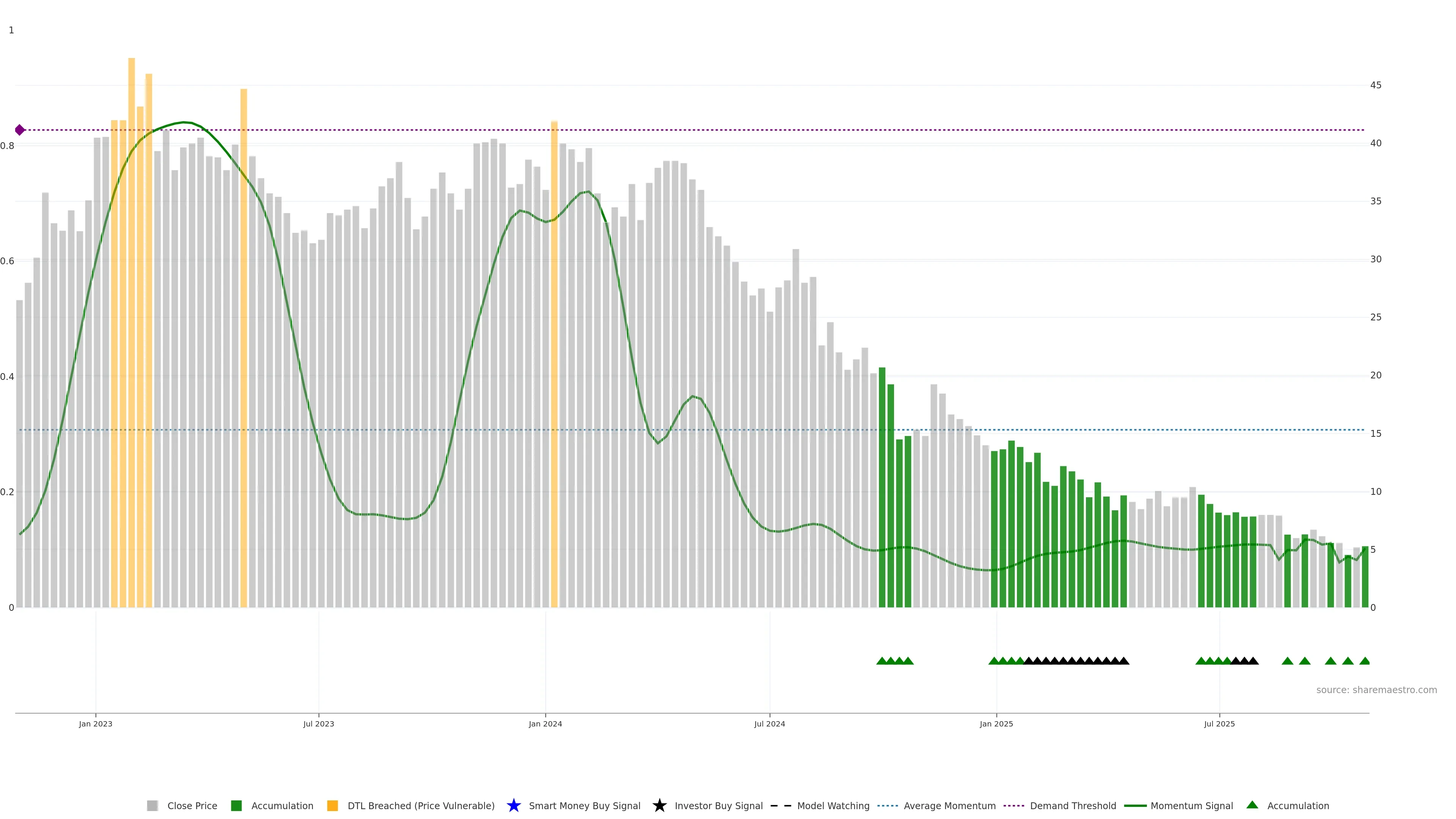Click the Jan 2024 axis tick label

click(x=545, y=723)
